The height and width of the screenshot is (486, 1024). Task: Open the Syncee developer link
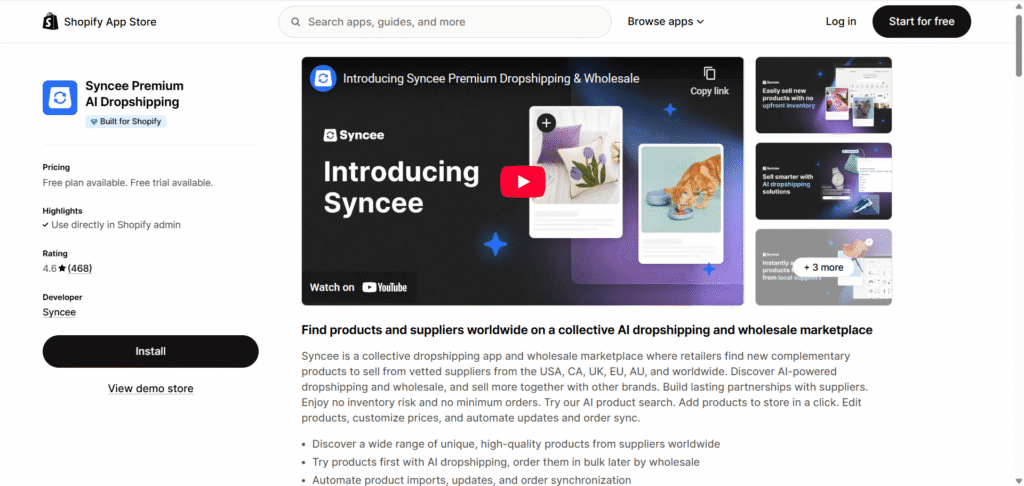click(x=59, y=312)
